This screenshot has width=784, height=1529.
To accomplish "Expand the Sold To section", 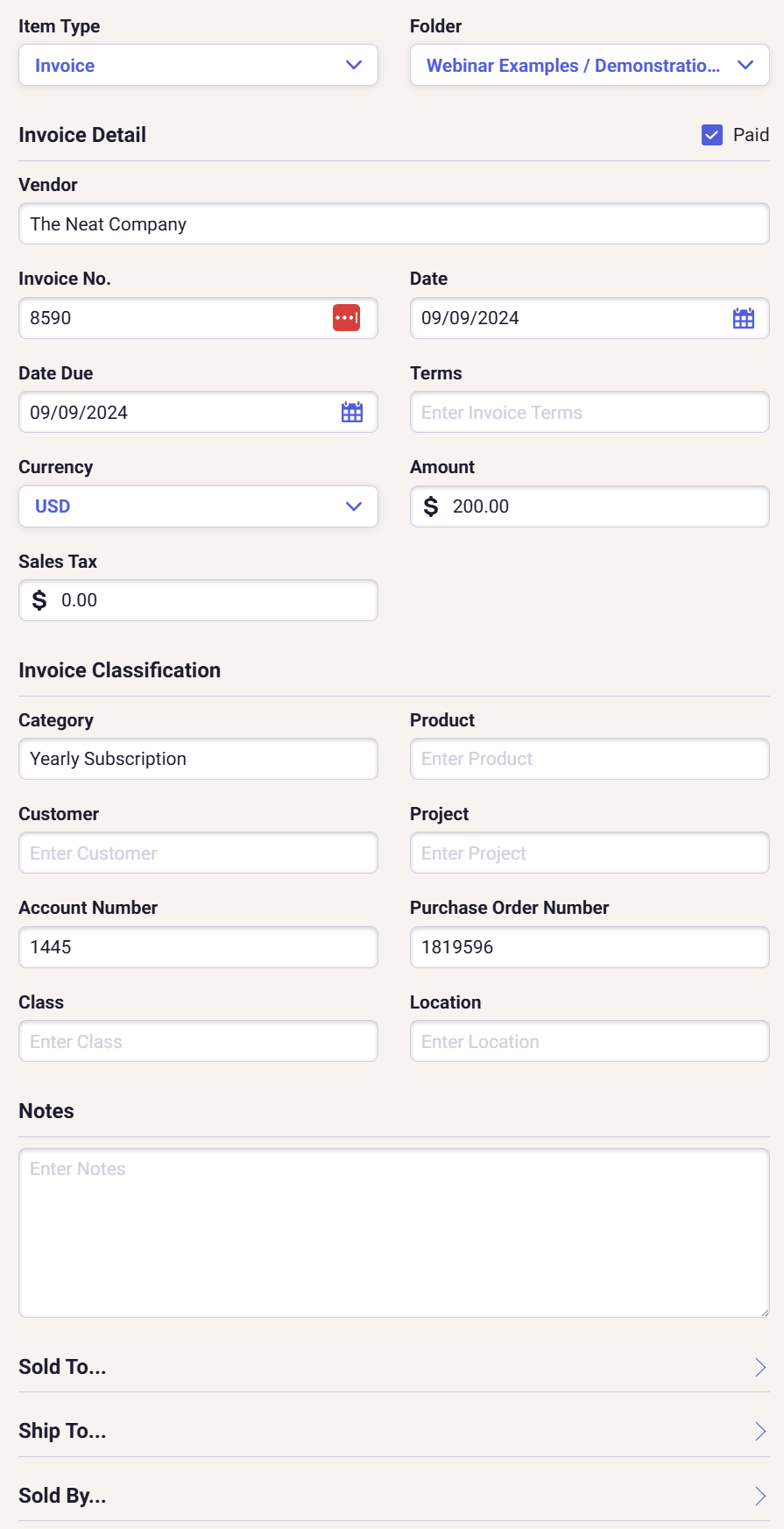I will 393,1367.
